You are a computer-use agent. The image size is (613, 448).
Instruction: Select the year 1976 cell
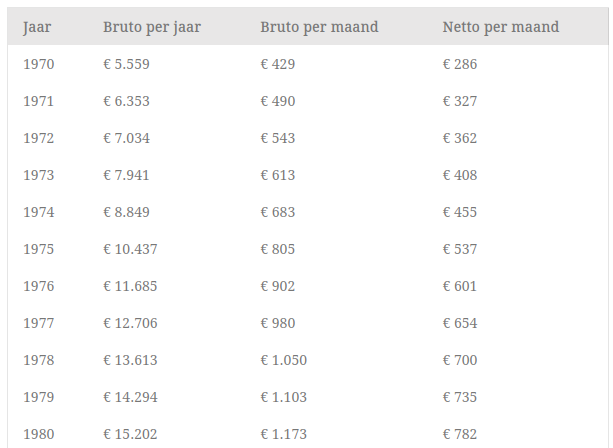[x=38, y=286]
